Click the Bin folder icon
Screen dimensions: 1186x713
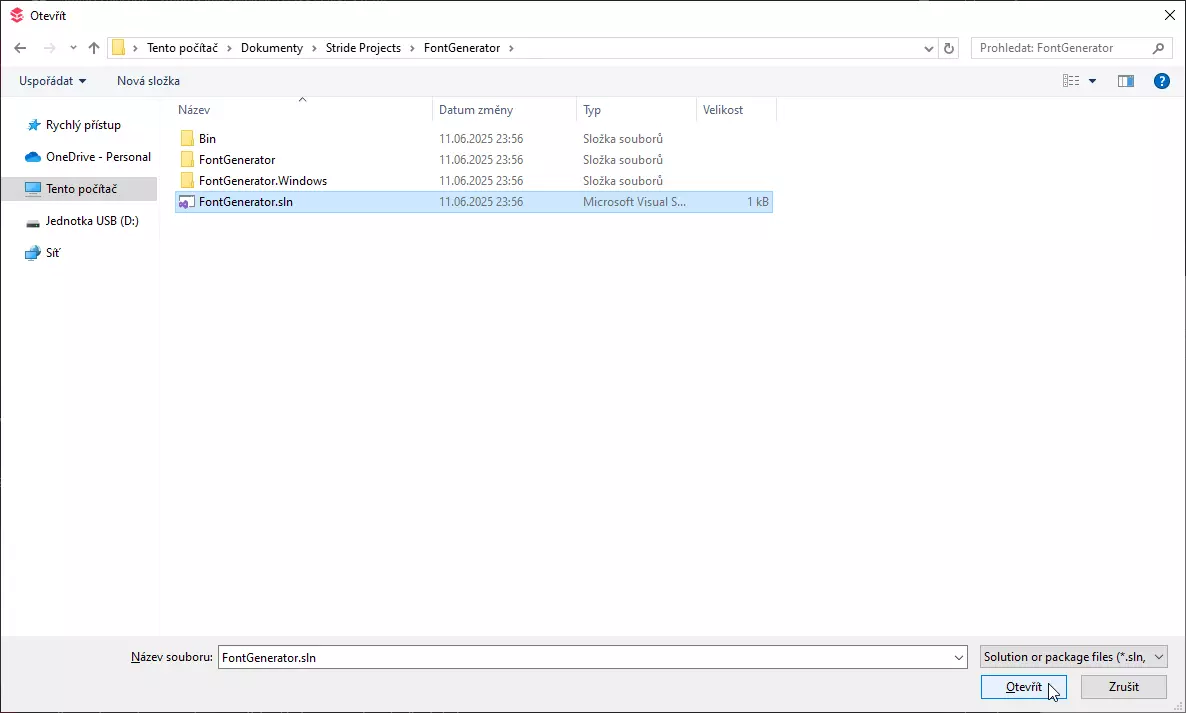[187, 138]
